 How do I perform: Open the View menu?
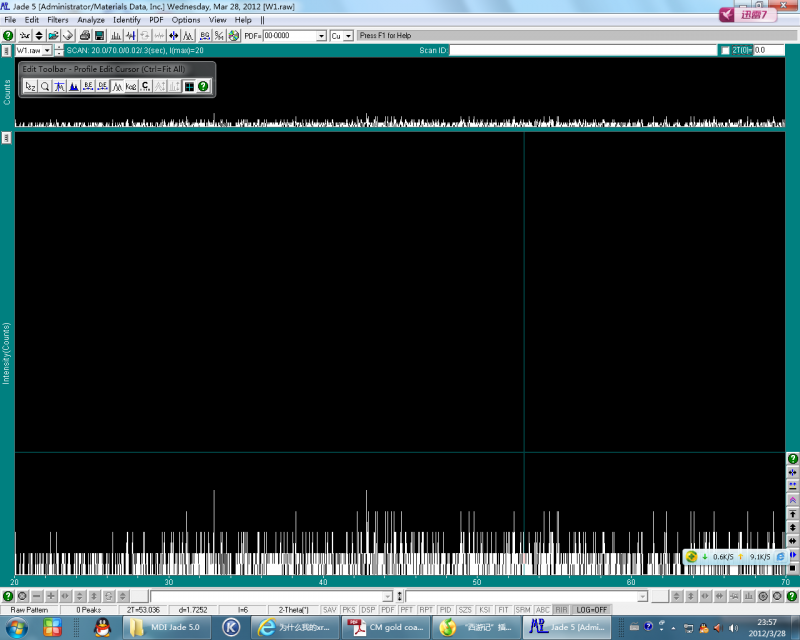coord(217,20)
